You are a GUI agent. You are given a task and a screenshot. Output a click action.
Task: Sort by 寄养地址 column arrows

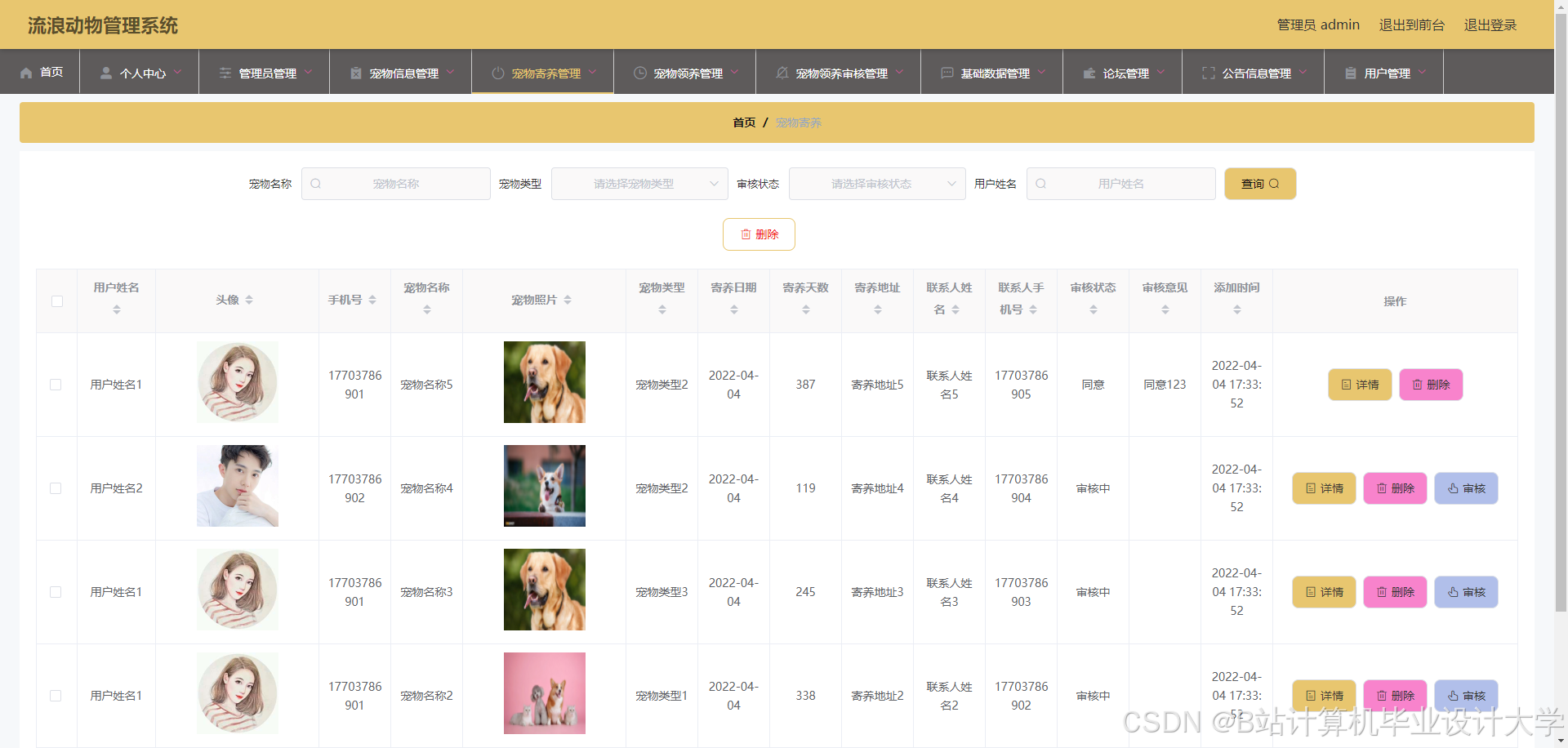(878, 309)
